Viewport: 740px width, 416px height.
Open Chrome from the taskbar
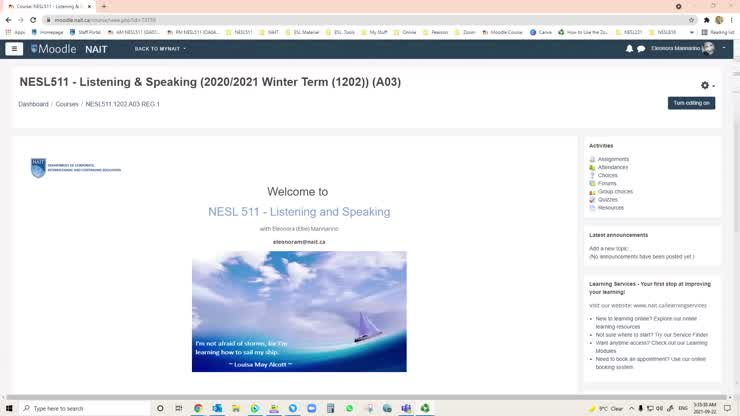(x=198, y=408)
